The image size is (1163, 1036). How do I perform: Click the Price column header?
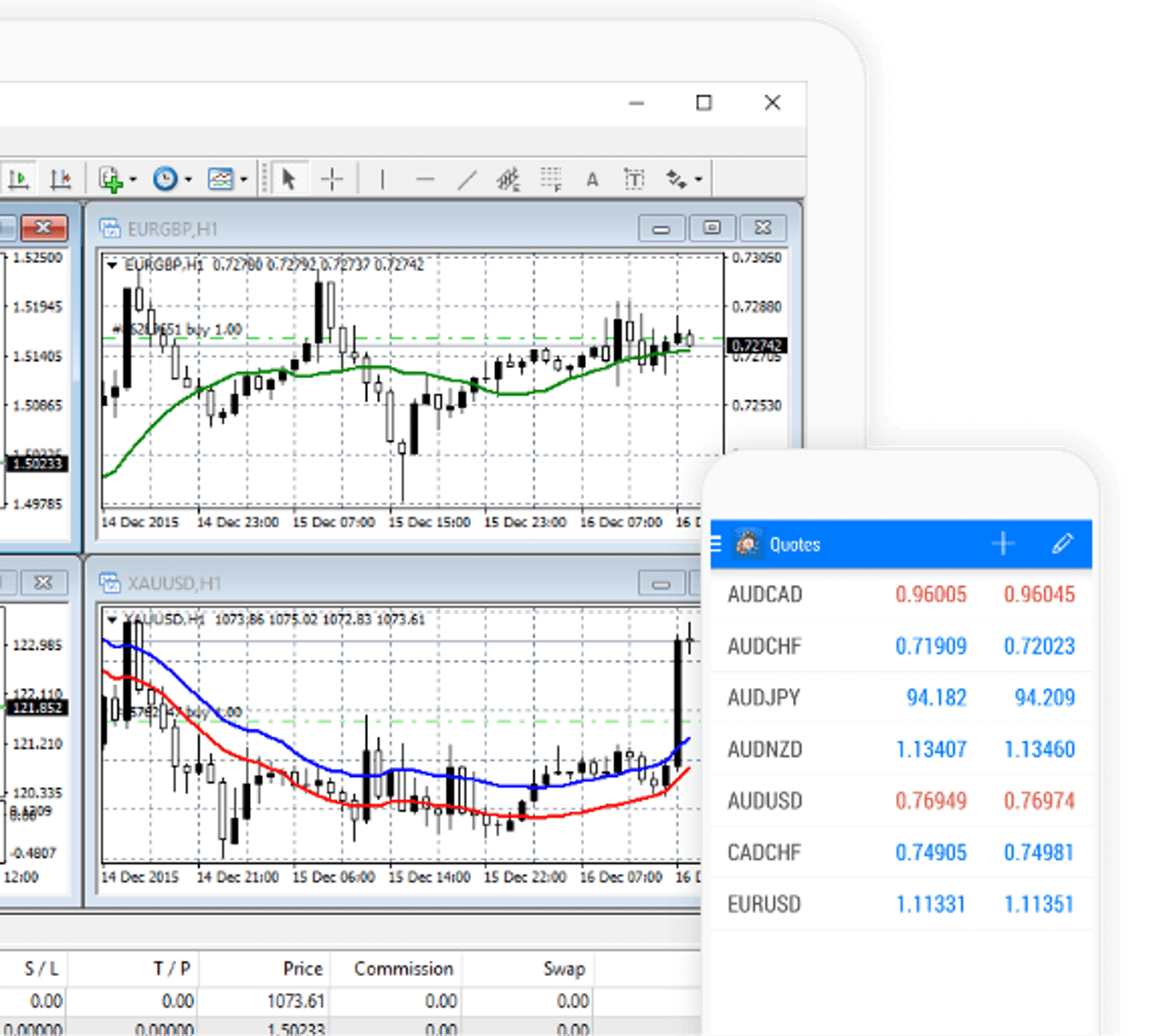pyautogui.click(x=303, y=969)
